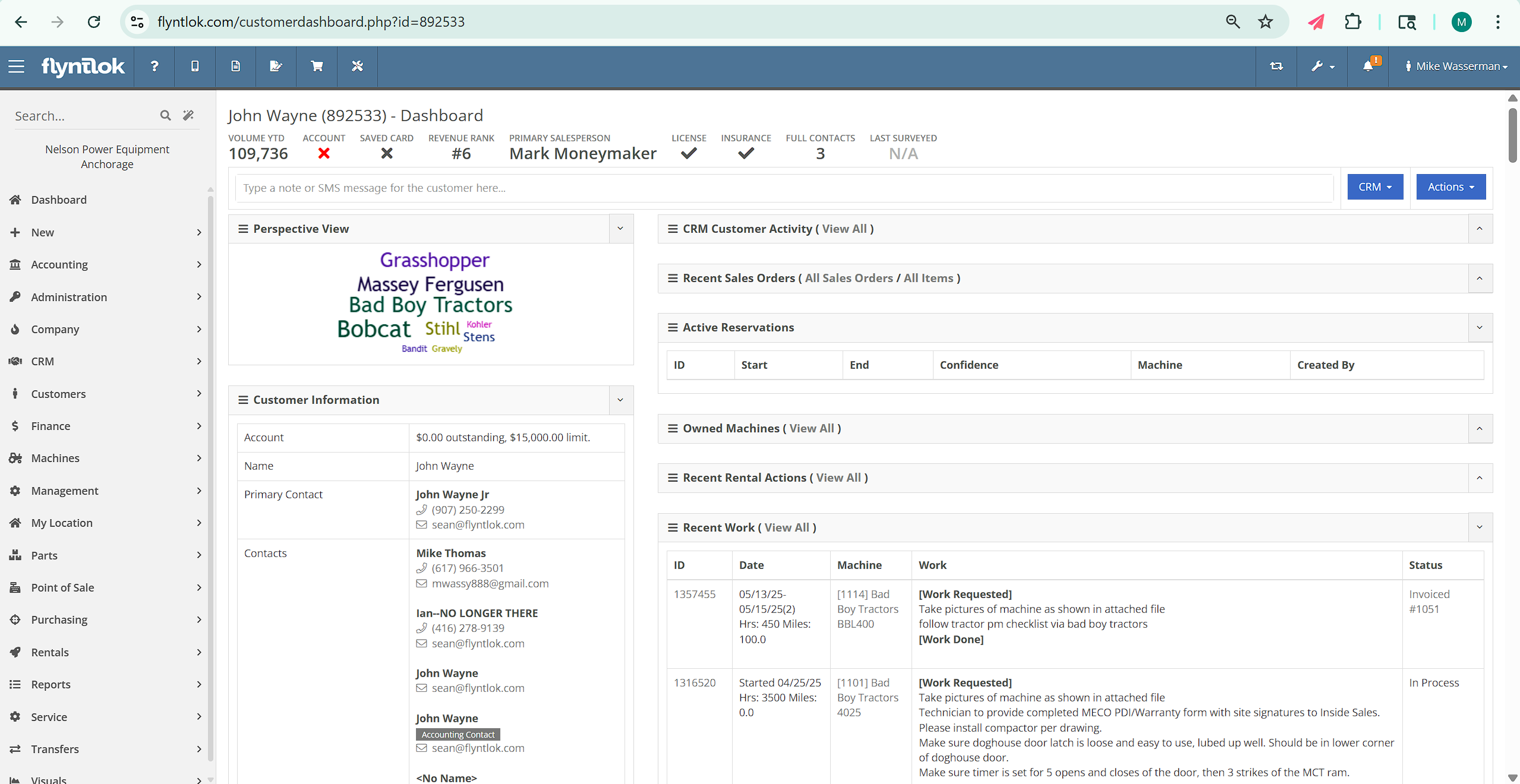Screen dimensions: 1520x784
Task: Expand the Owned Machines panel
Action: pyautogui.click(x=1480, y=428)
